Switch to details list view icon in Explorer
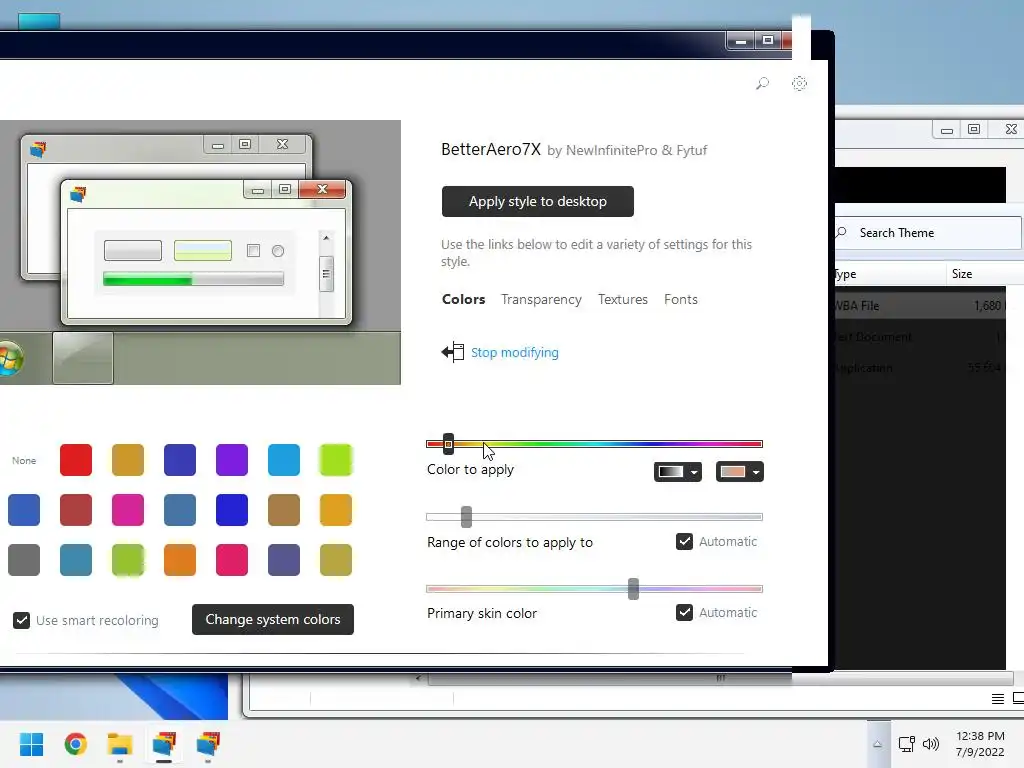The width and height of the screenshot is (1024, 768). click(x=998, y=699)
